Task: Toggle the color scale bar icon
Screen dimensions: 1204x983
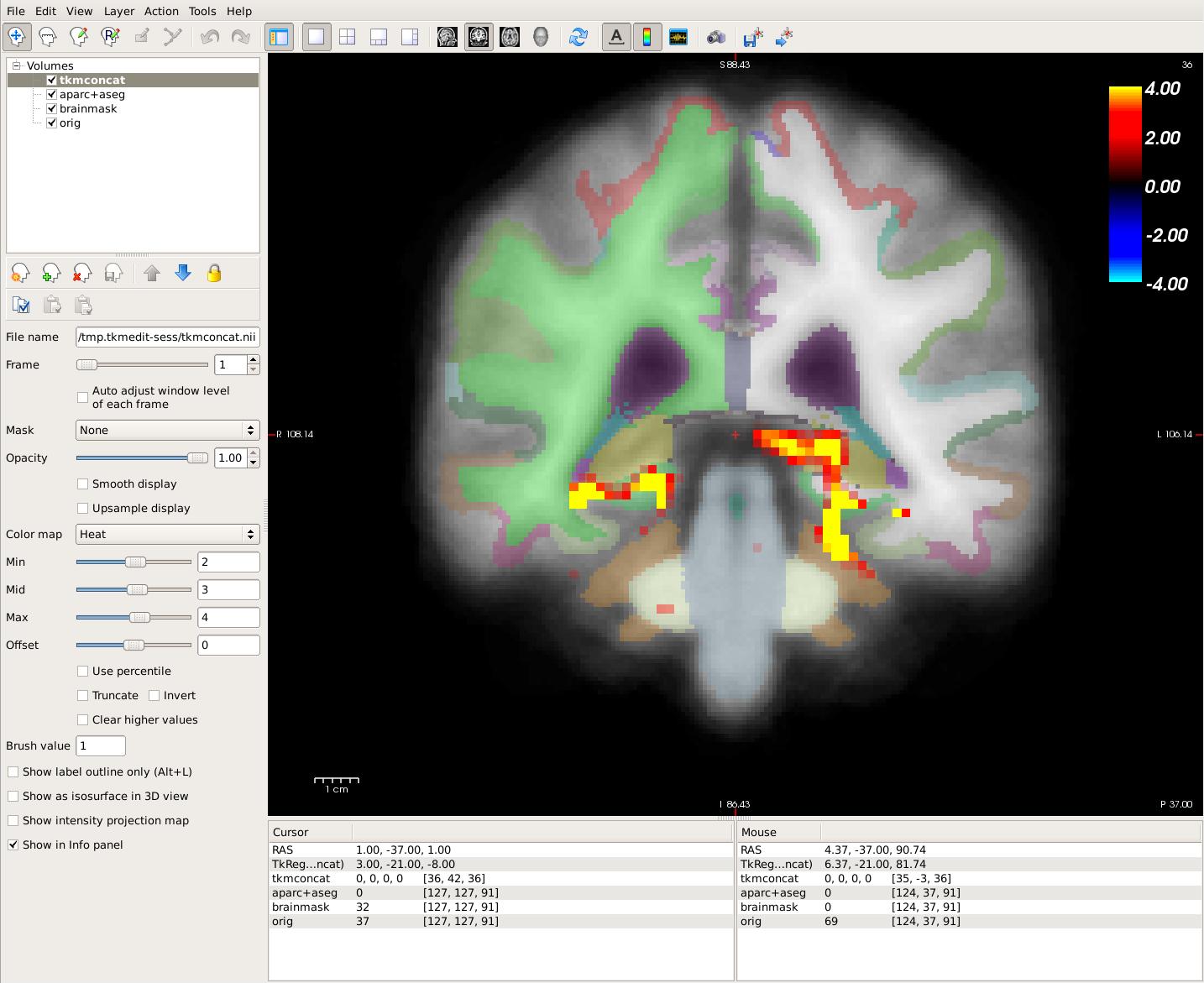Action: (647, 37)
